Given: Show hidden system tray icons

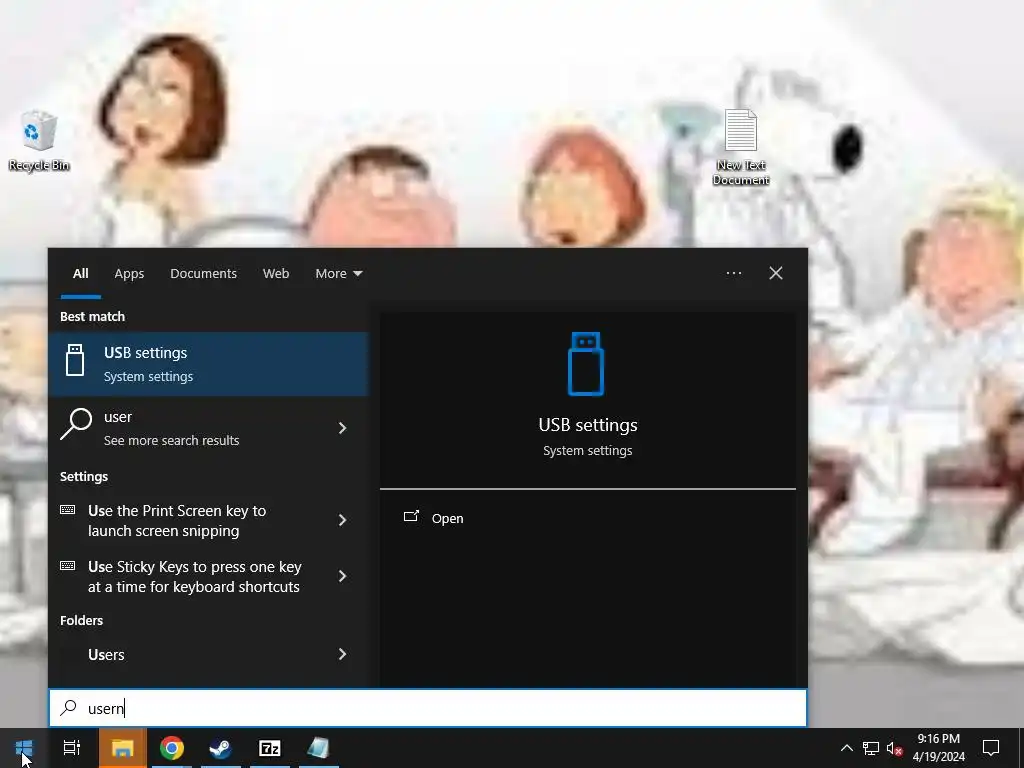Looking at the screenshot, I should tap(846, 748).
